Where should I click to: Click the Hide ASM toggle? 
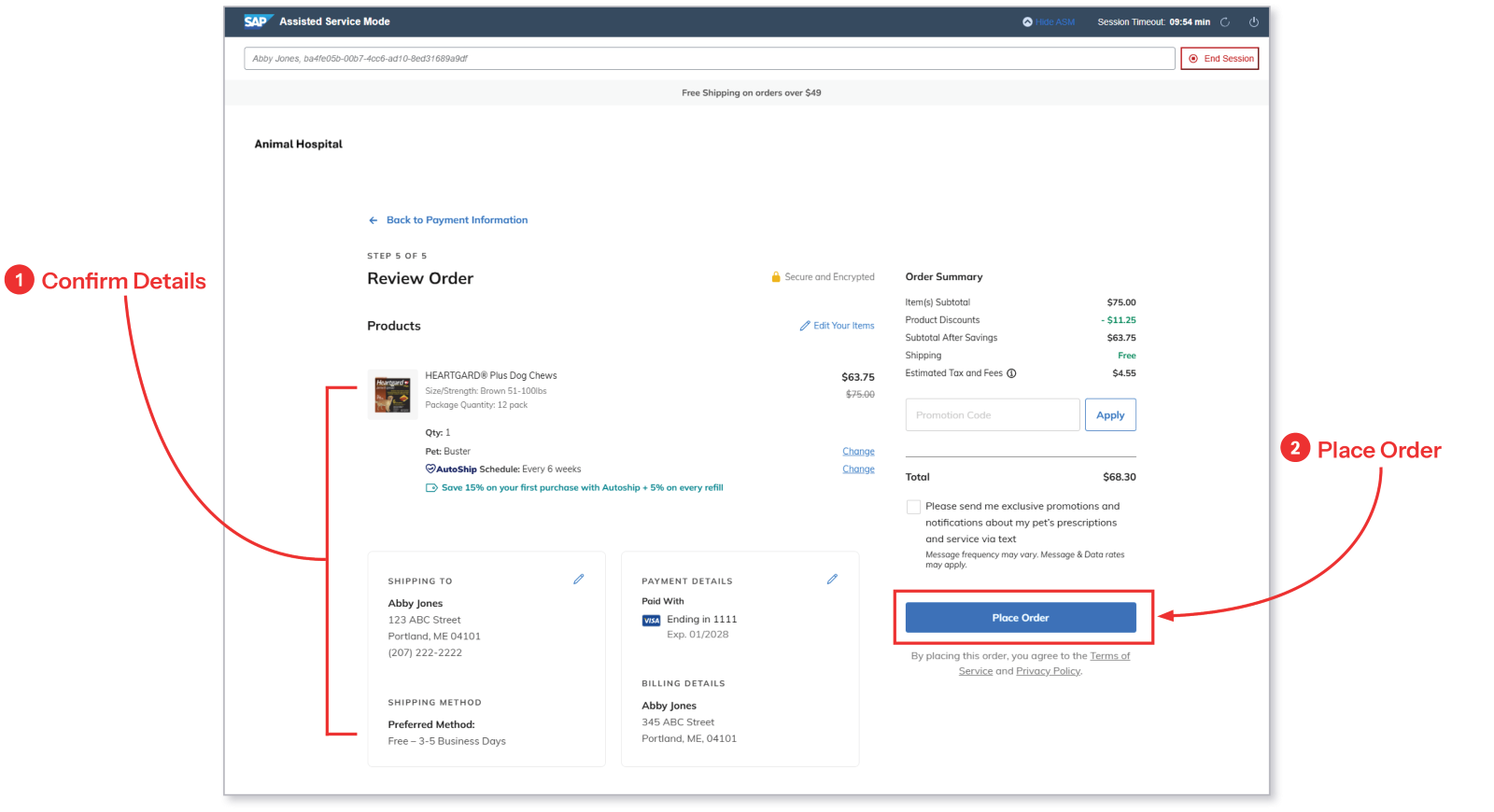(1049, 21)
